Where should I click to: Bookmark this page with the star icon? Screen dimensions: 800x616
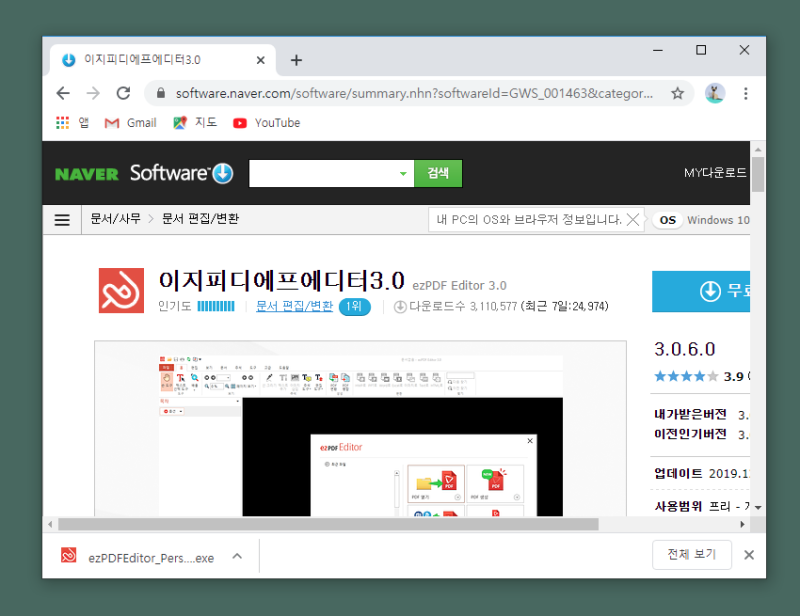(677, 93)
